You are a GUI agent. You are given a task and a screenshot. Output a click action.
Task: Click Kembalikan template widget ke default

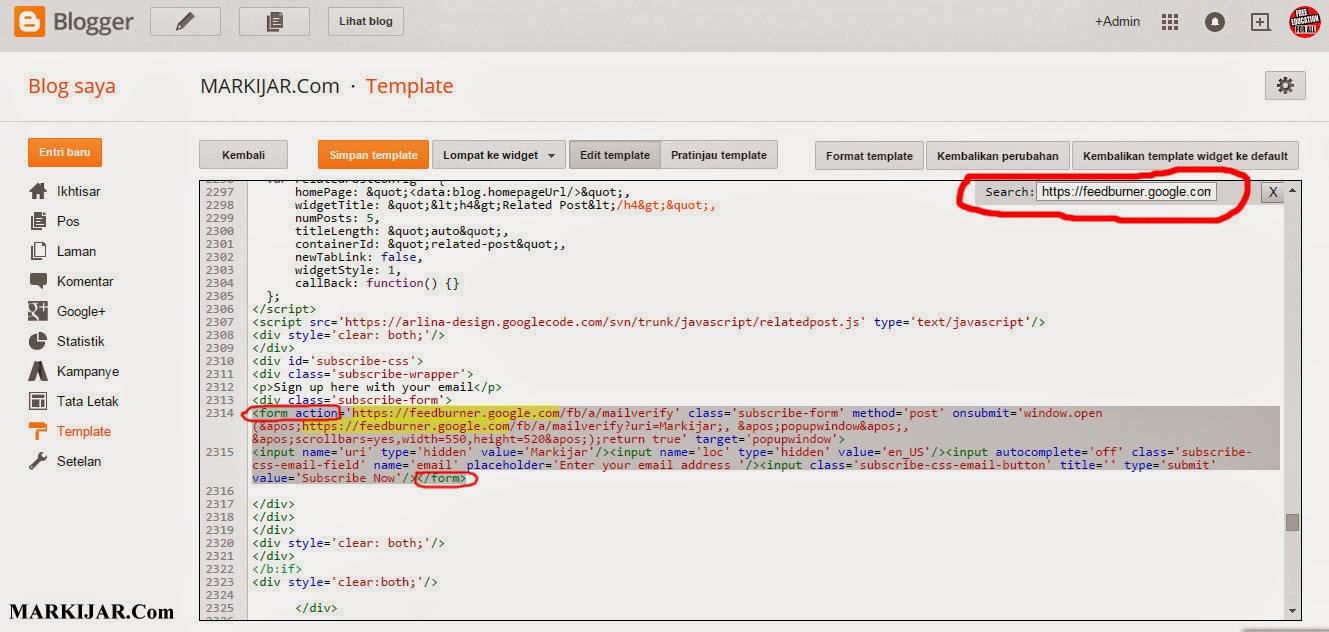(x=1185, y=155)
